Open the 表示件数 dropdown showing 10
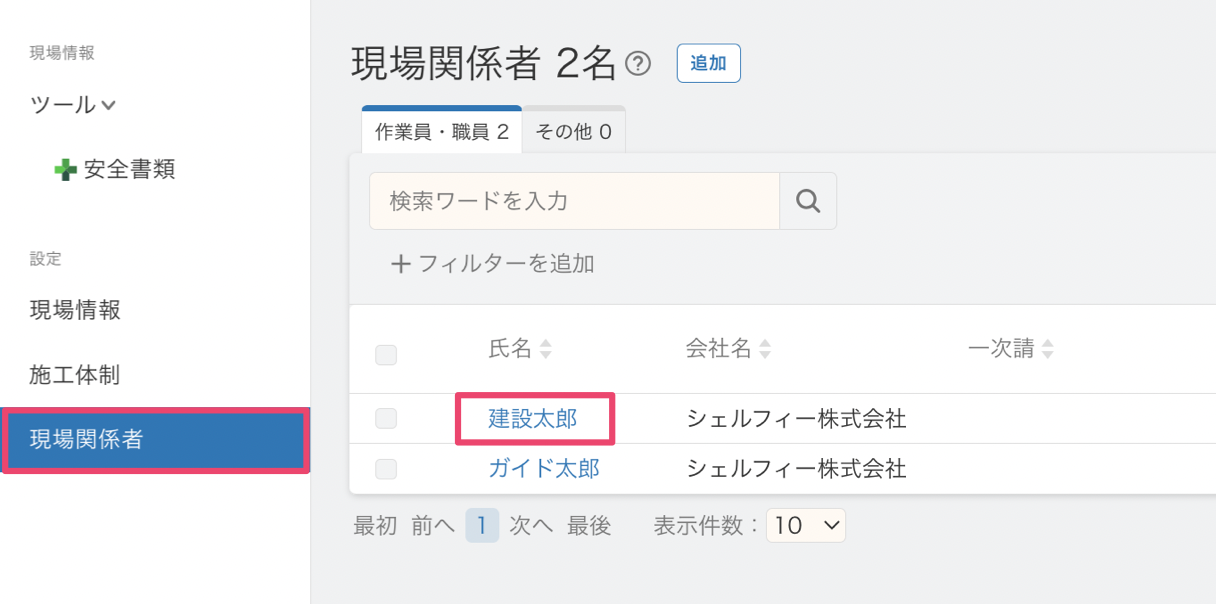 (806, 525)
